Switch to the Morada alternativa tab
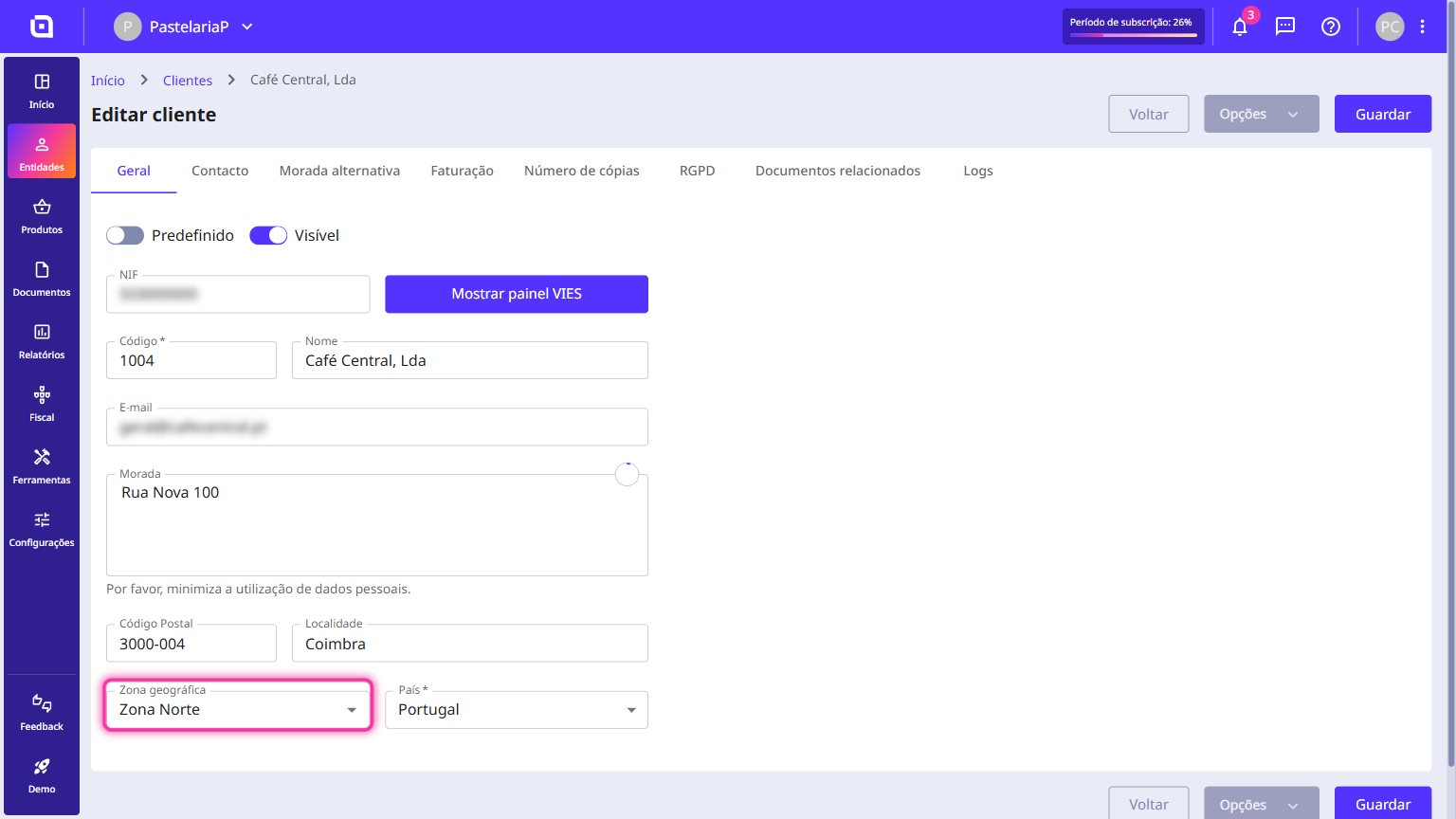 click(339, 171)
